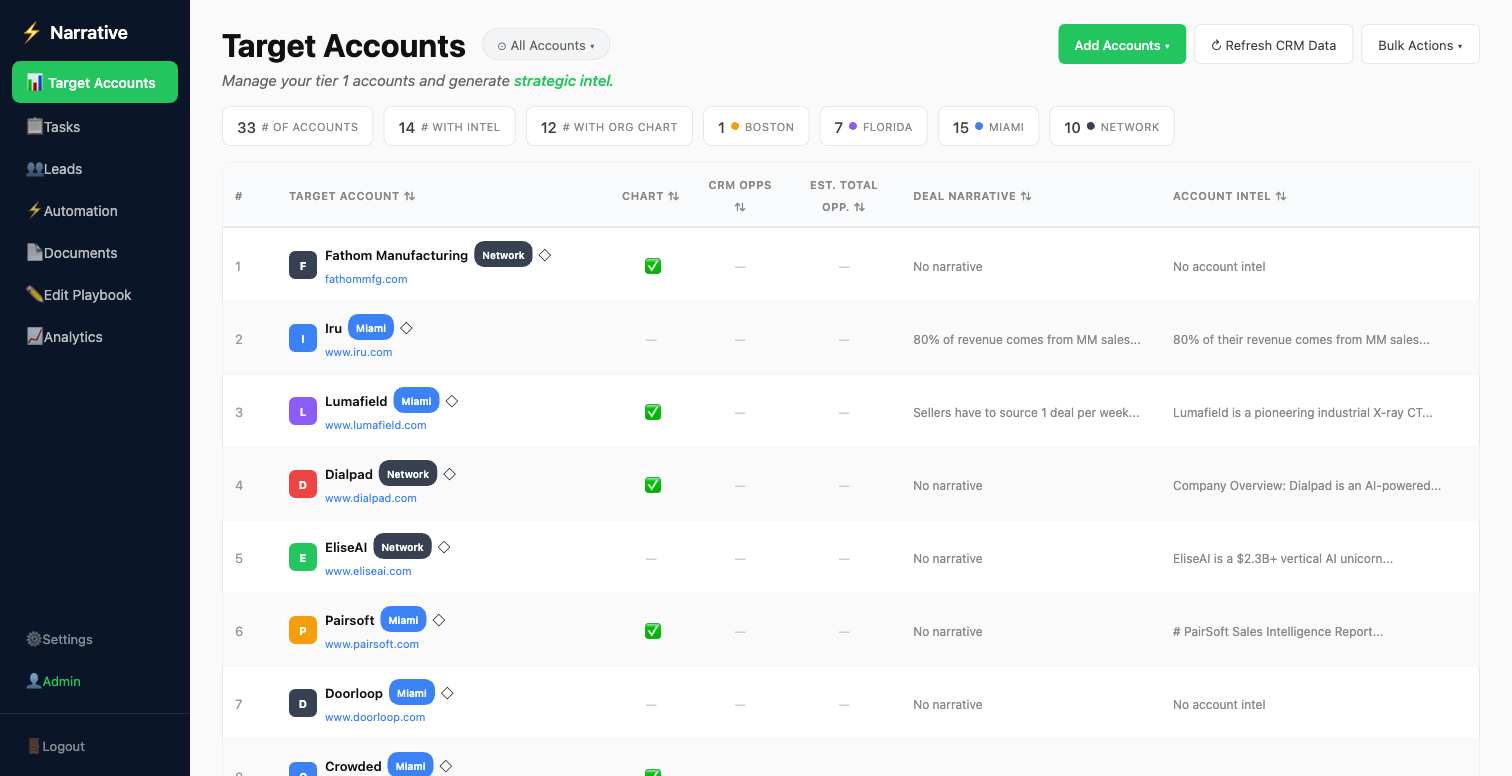Sort by Est. Total Opp. column arrows
This screenshot has height=776, width=1512.
[859, 207]
